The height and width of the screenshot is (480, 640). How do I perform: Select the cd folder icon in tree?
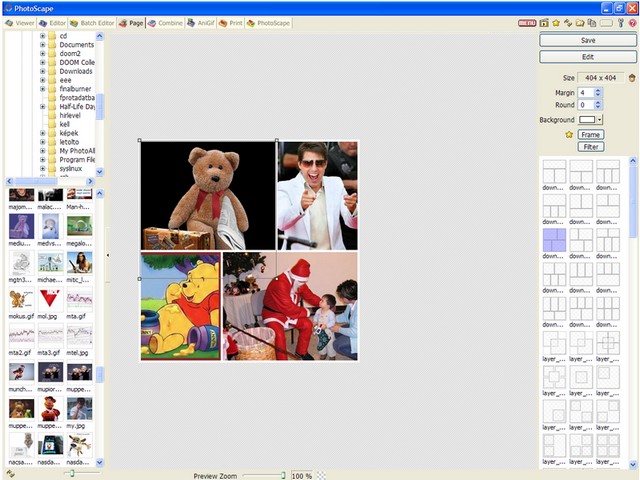tap(52, 36)
